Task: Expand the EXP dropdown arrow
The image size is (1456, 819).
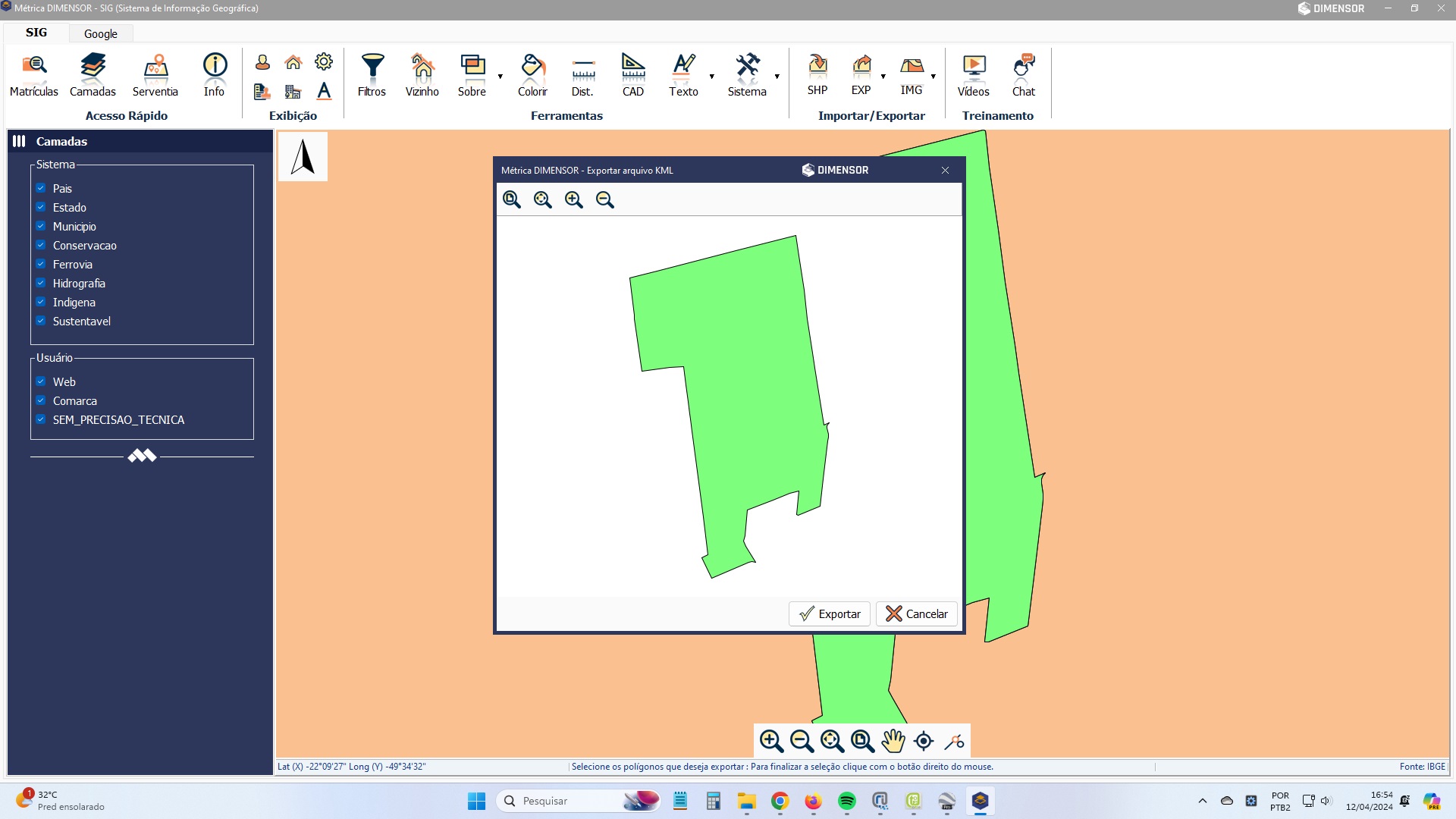Action: [x=883, y=76]
